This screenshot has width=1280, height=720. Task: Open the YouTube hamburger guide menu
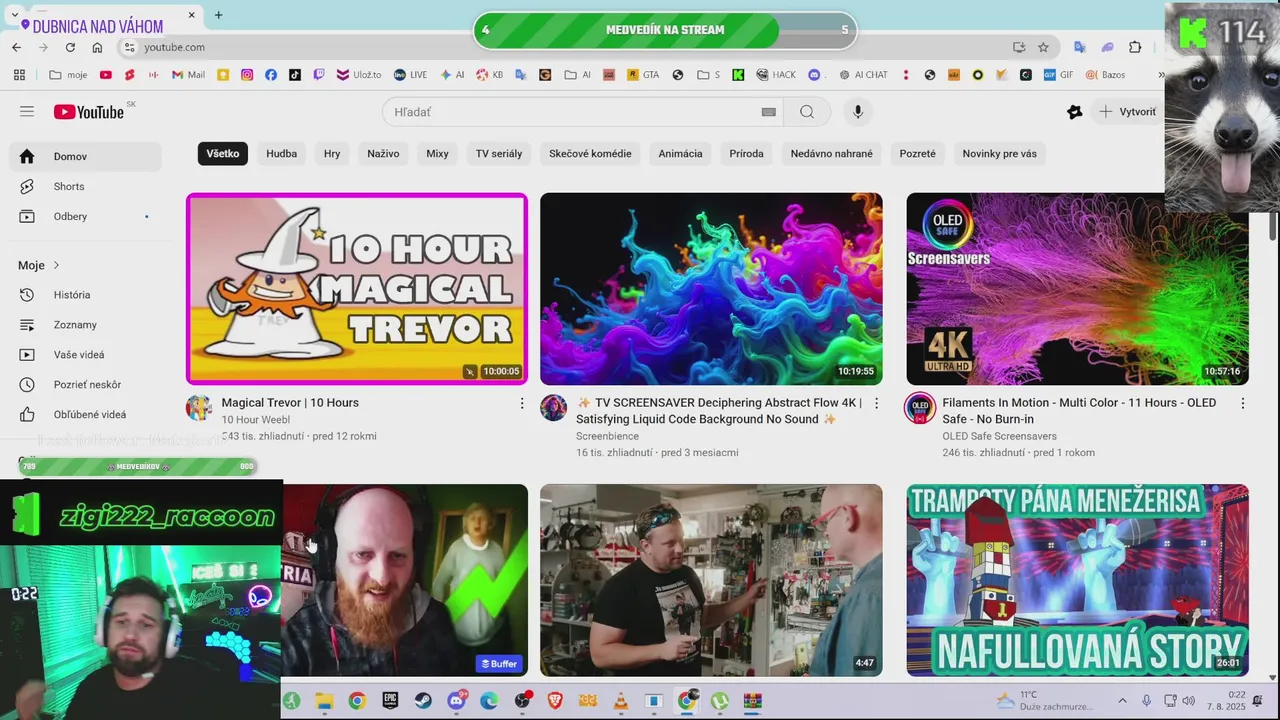[x=27, y=112]
